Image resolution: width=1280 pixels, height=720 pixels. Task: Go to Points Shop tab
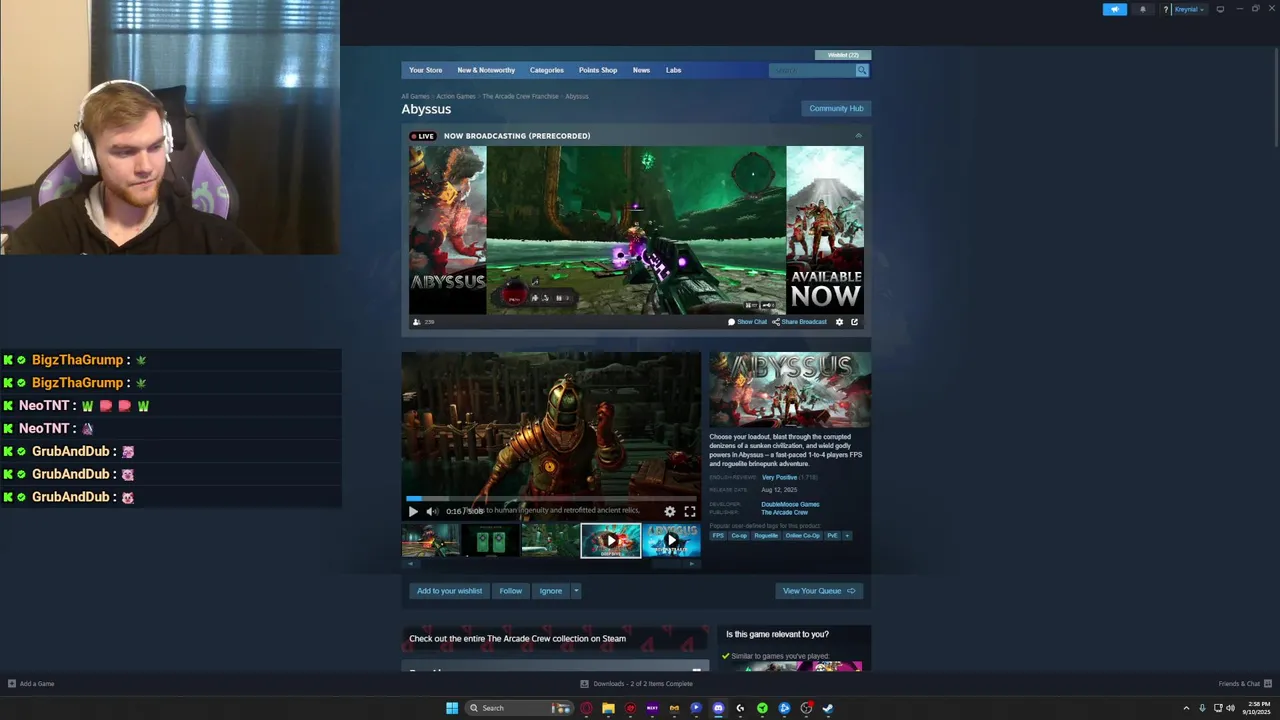pos(598,70)
